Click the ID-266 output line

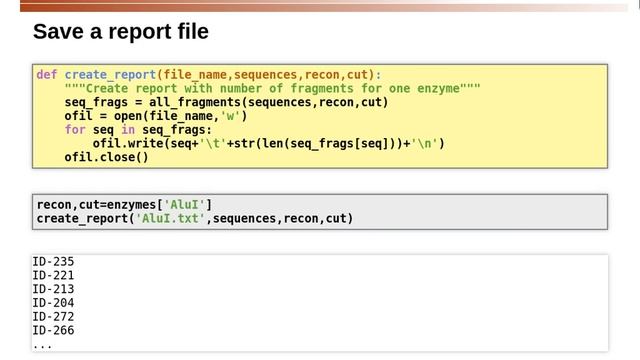[x=53, y=330]
